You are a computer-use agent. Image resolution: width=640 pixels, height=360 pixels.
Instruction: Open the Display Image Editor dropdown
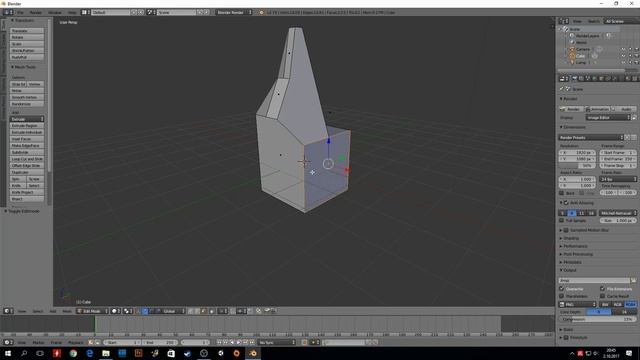click(x=609, y=118)
